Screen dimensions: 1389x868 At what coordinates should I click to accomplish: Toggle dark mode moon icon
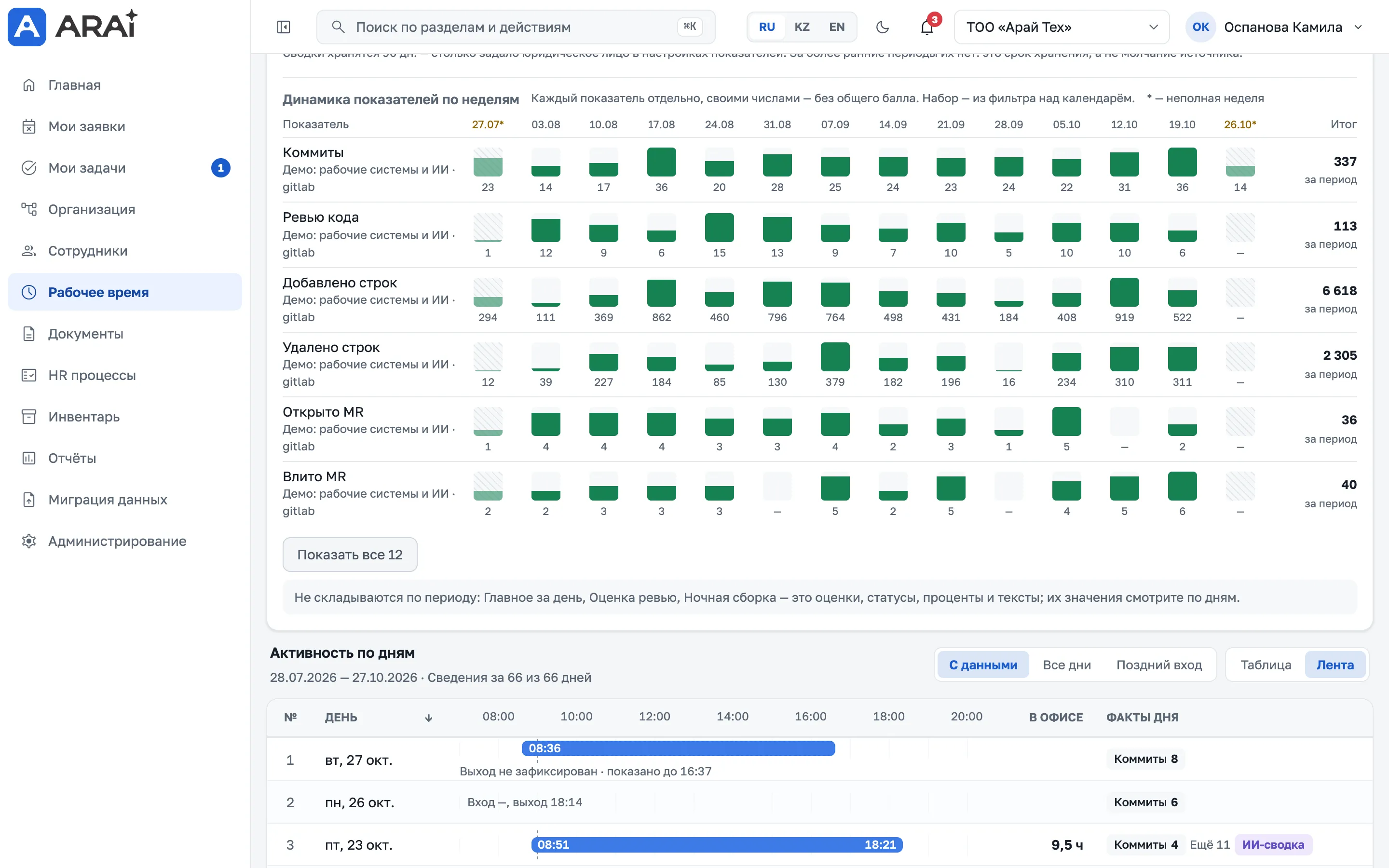click(882, 27)
